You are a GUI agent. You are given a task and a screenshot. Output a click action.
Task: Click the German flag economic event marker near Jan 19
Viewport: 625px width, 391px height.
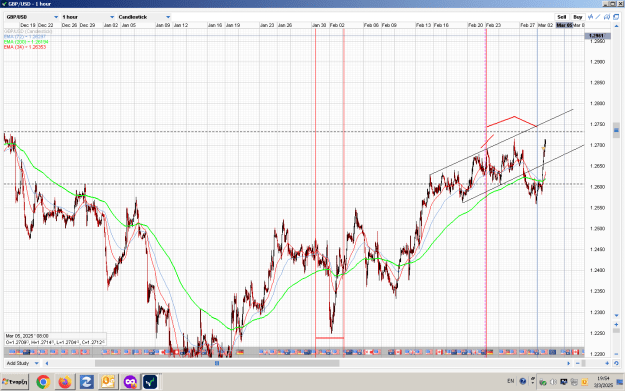click(x=240, y=352)
